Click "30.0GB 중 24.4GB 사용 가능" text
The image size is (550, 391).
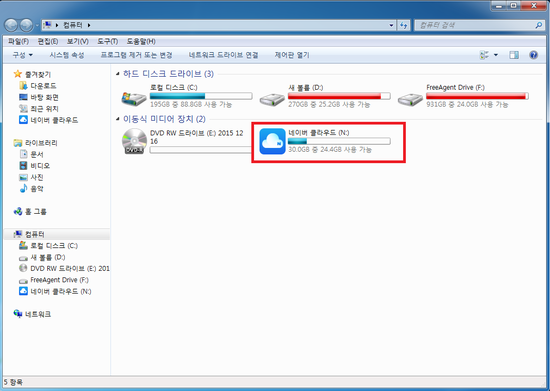[x=330, y=150]
